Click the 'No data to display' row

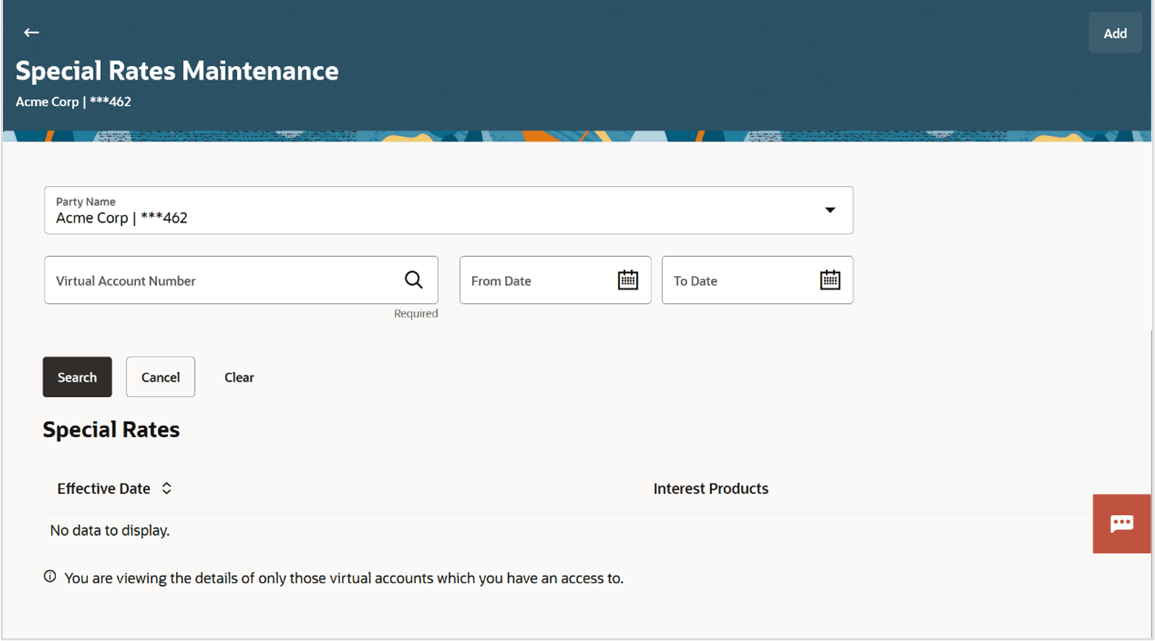tap(110, 530)
